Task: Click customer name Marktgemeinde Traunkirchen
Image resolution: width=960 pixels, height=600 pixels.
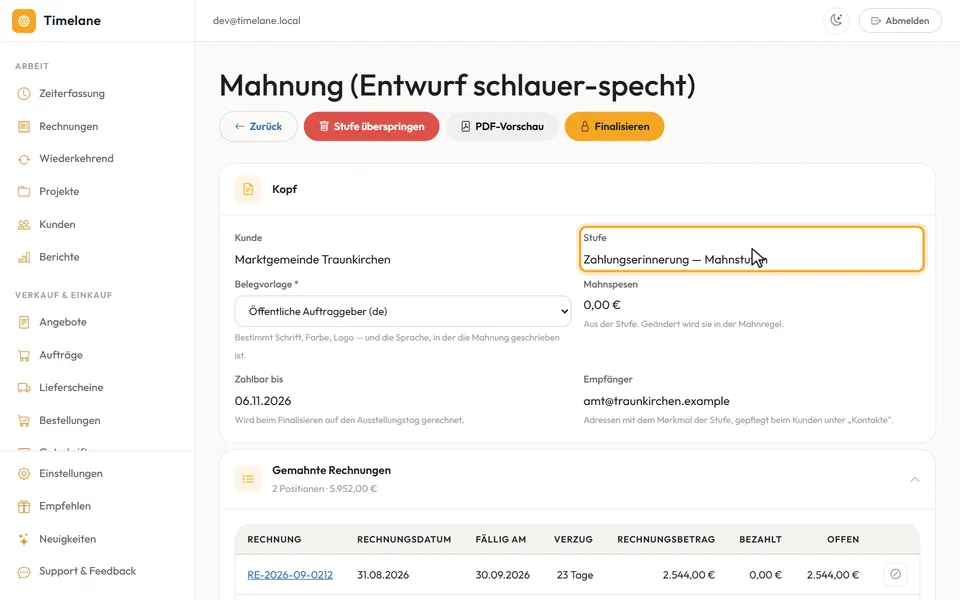Action: (x=313, y=260)
